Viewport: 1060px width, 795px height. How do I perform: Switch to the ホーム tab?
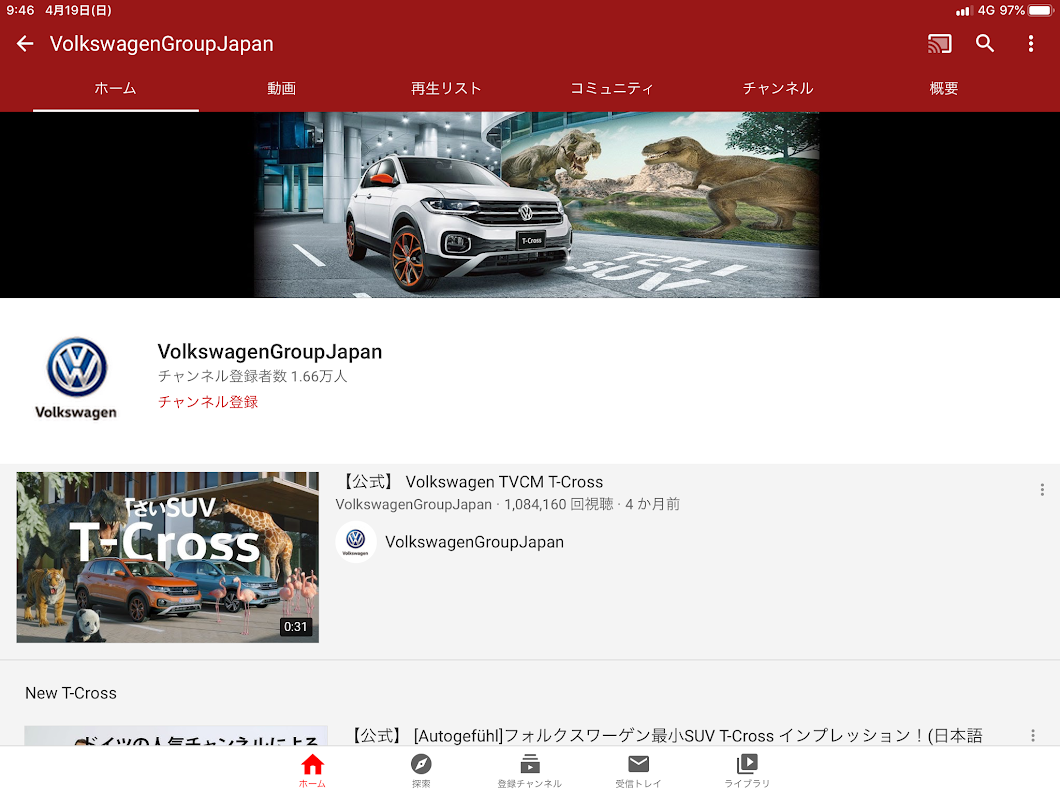pos(116,89)
